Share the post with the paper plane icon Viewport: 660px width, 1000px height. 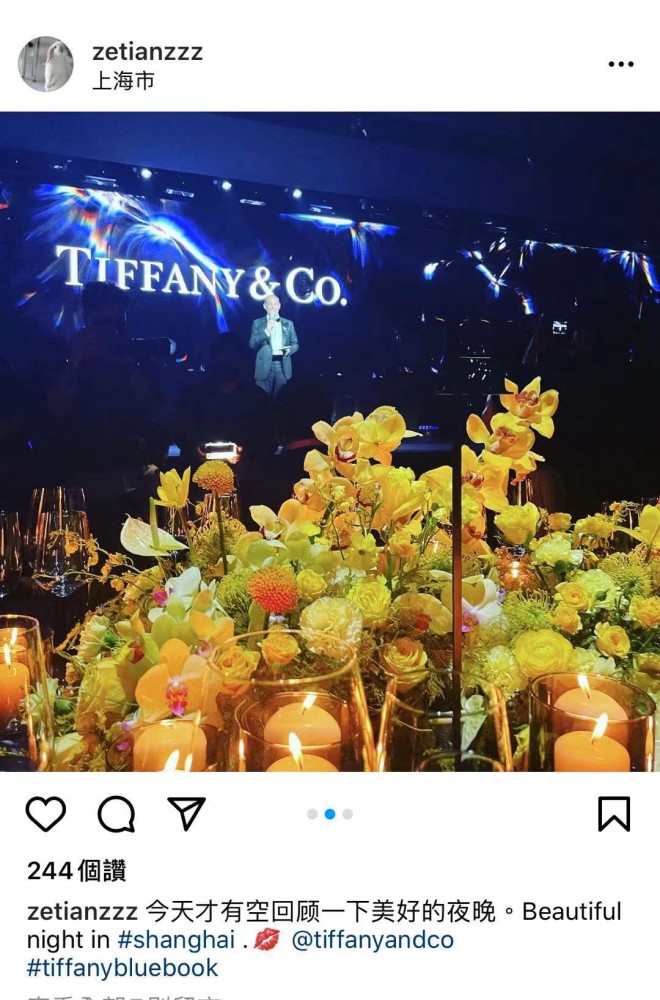186,813
